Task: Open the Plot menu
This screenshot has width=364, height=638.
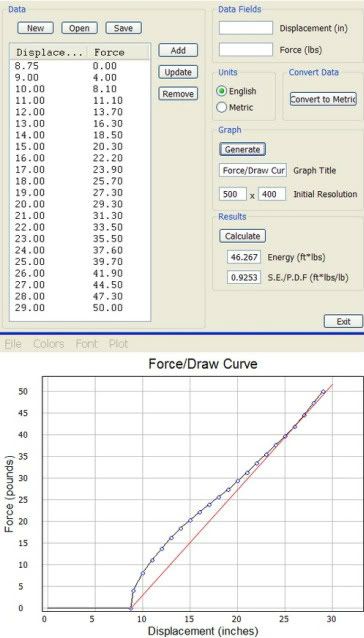Action: pyautogui.click(x=118, y=344)
